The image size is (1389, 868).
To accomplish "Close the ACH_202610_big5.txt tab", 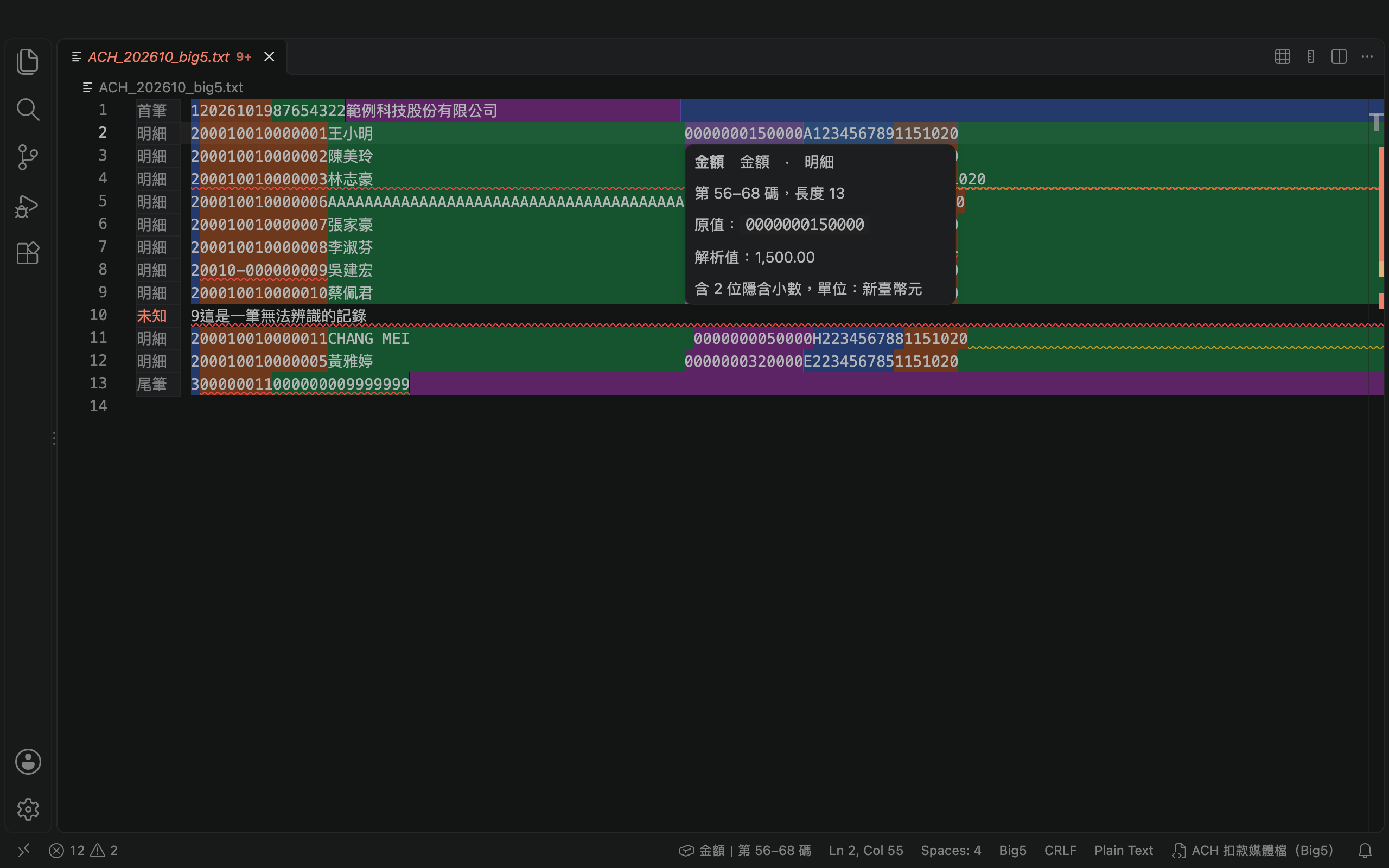I will [269, 56].
